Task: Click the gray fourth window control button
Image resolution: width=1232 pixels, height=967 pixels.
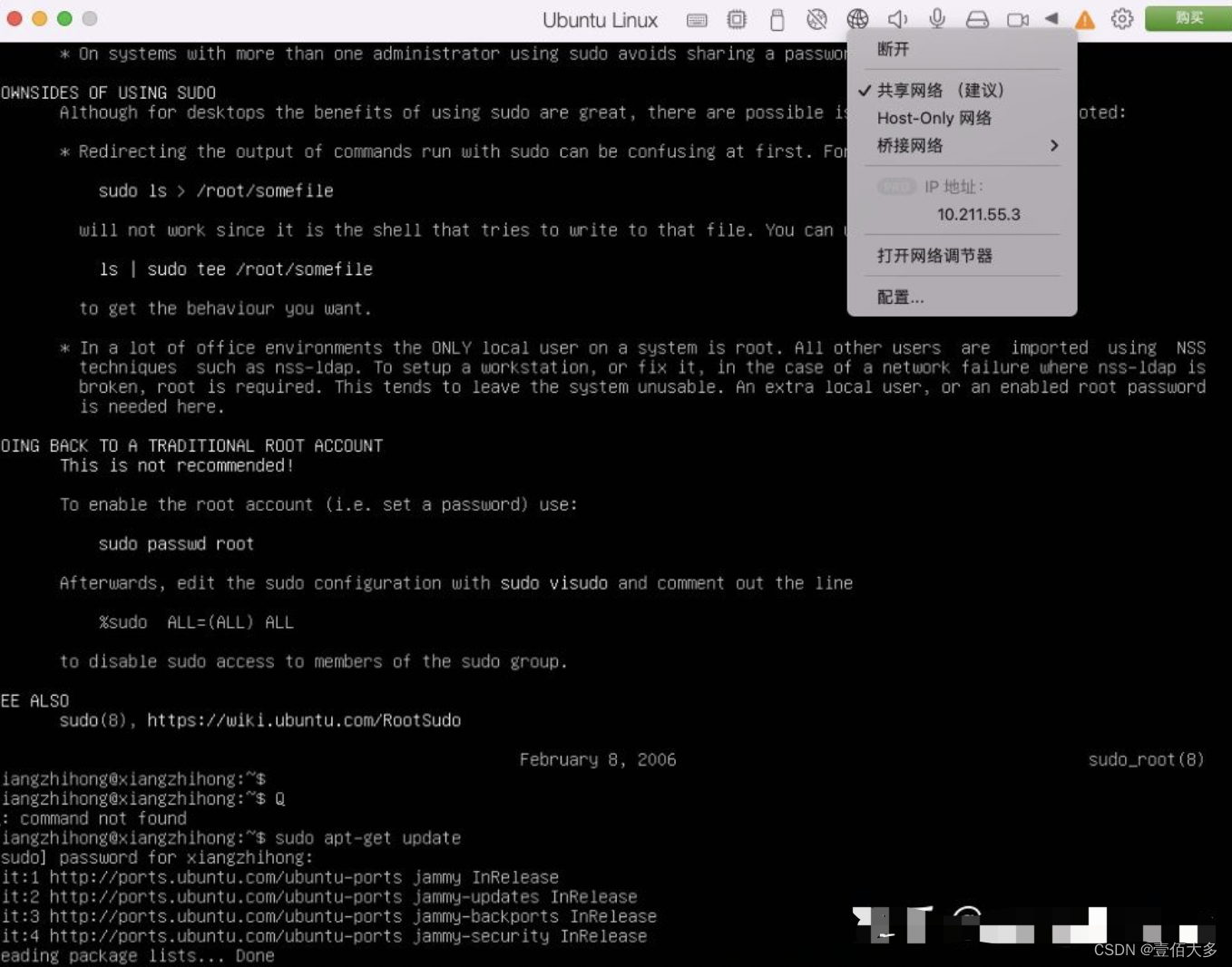Action: click(x=89, y=18)
